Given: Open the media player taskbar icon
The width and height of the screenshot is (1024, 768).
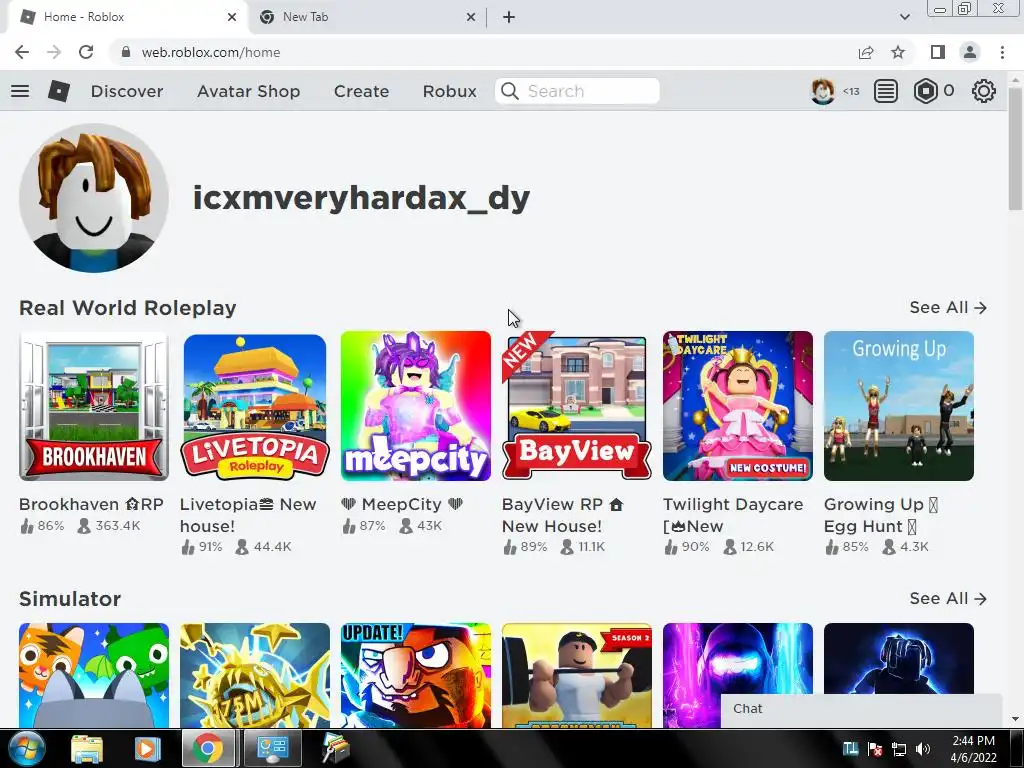Looking at the screenshot, I should point(147,749).
